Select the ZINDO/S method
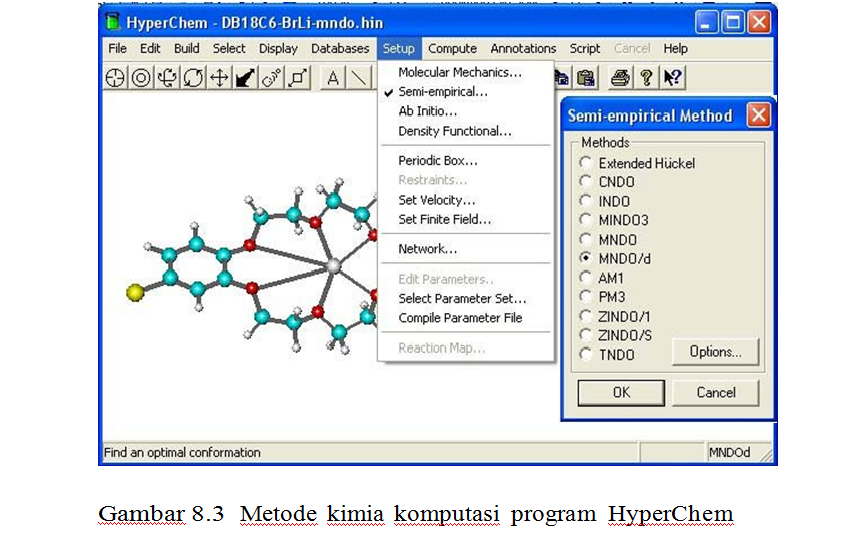The width and height of the screenshot is (845, 541). click(x=586, y=335)
